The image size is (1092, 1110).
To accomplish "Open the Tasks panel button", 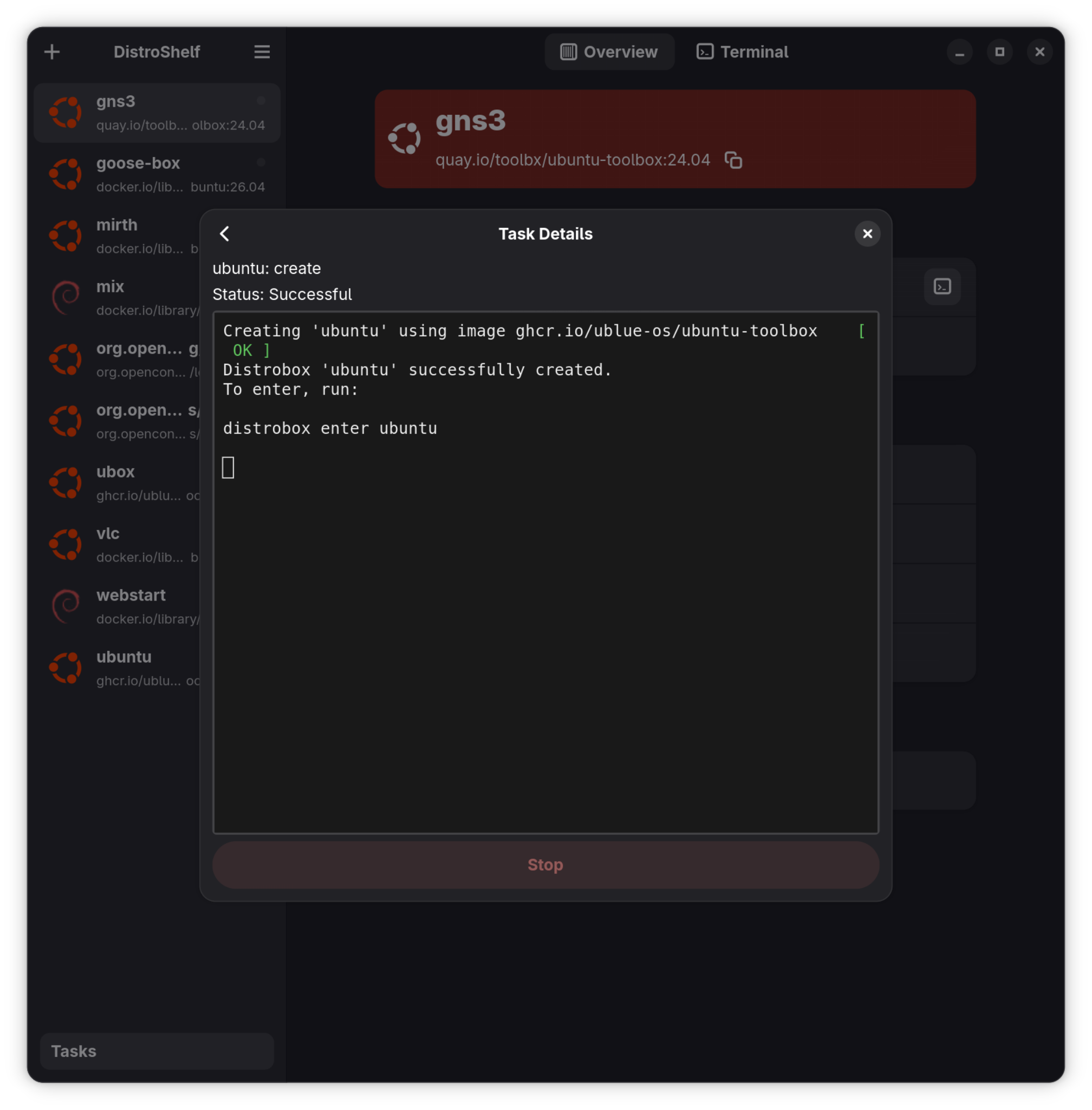I will coord(157,1051).
